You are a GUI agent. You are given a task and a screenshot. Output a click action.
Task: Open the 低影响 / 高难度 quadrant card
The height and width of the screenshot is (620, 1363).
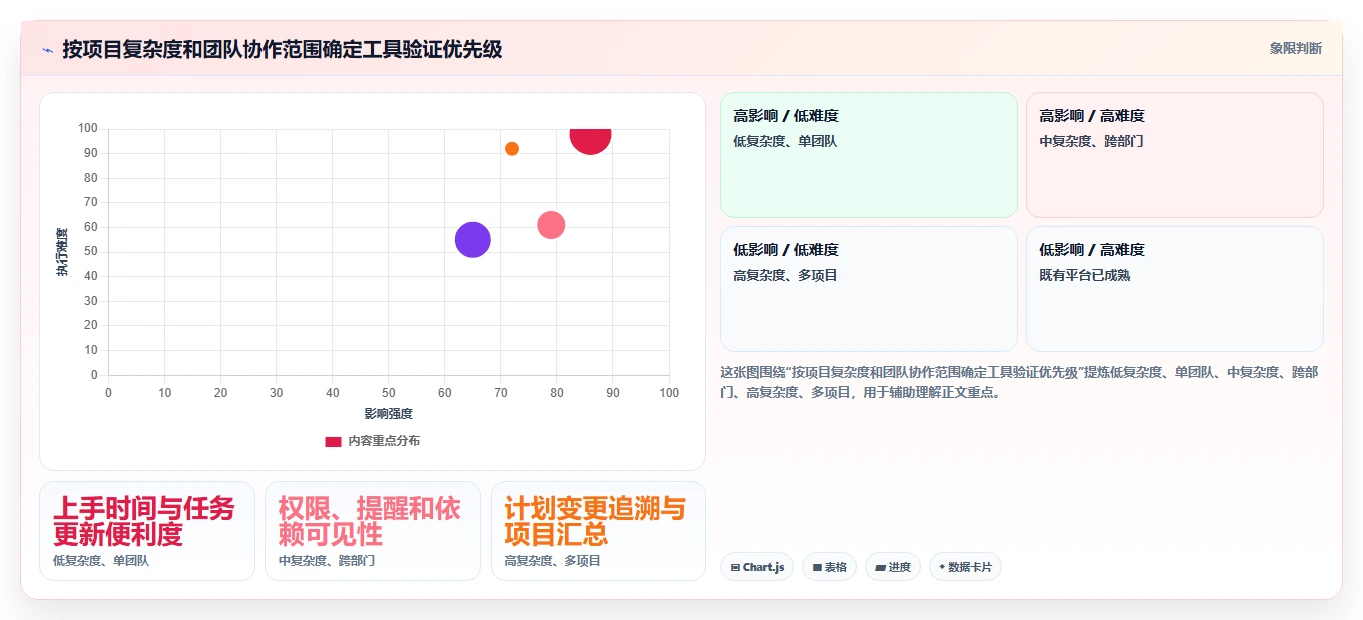coord(1175,289)
